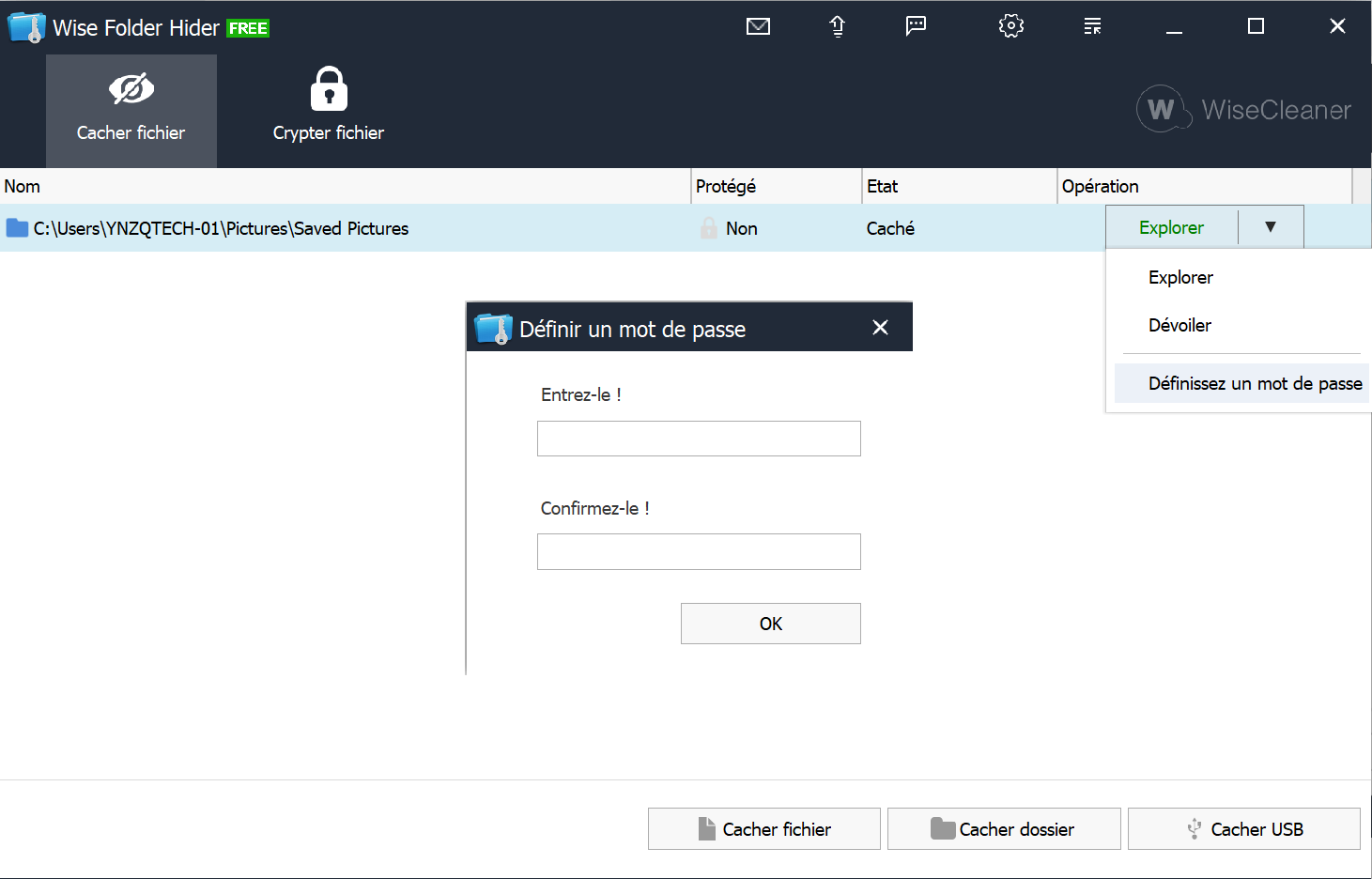Click the Wise Folder Hider app icon
This screenshot has width=1372, height=879.
(26, 27)
